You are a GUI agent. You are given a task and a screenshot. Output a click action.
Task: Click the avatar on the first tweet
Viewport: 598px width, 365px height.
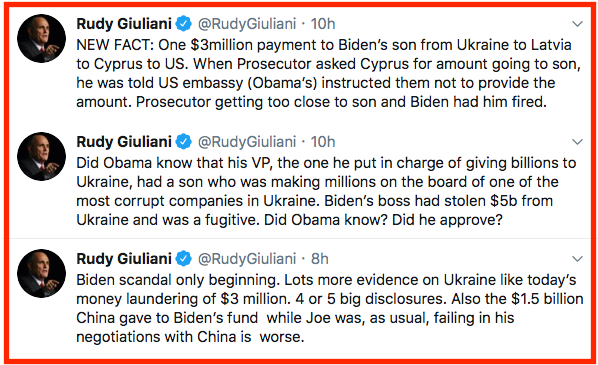pyautogui.click(x=42, y=39)
